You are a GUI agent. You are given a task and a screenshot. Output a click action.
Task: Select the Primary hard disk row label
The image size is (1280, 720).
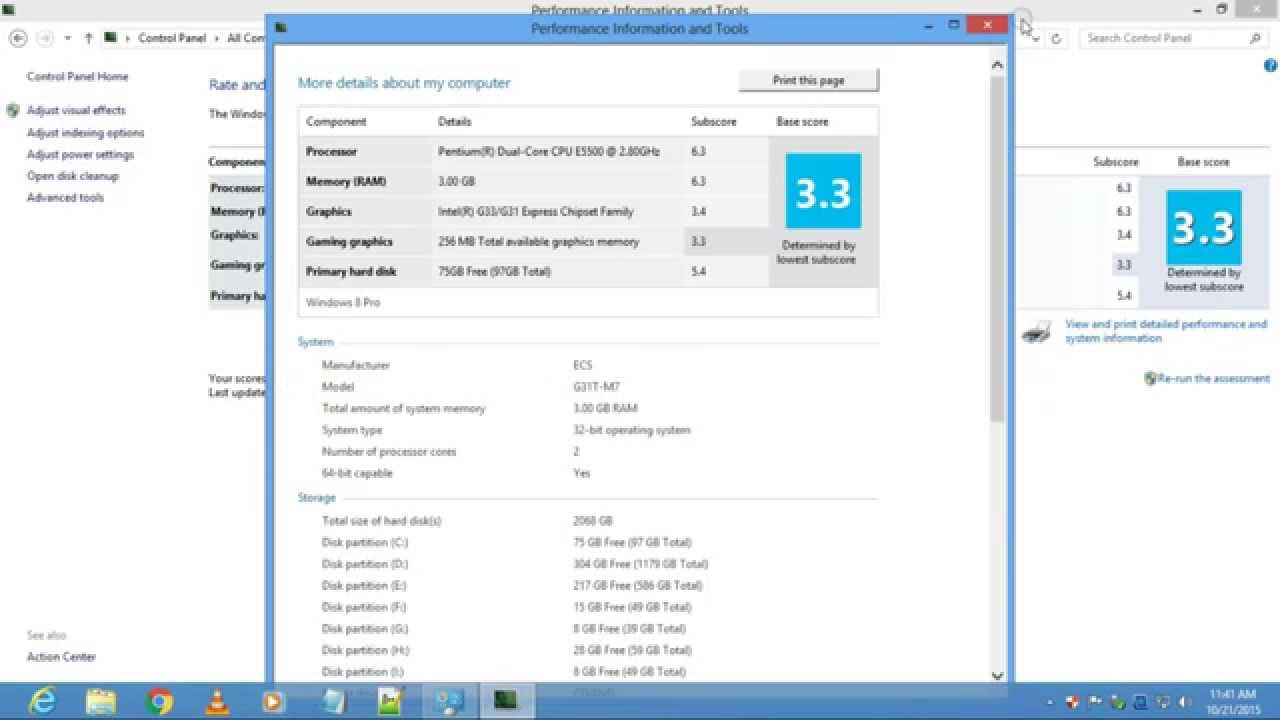(351, 272)
